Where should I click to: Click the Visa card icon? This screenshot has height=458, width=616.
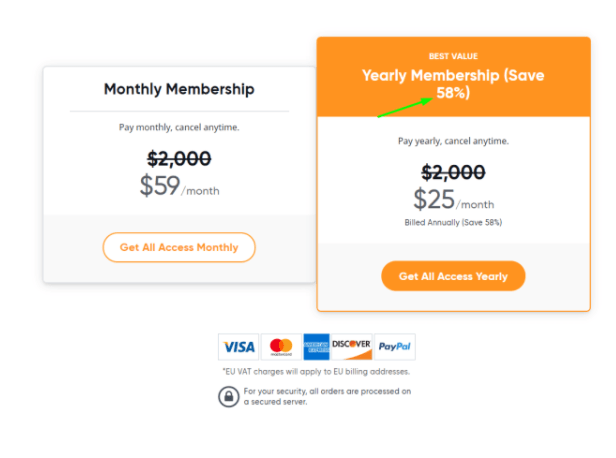tap(238, 347)
